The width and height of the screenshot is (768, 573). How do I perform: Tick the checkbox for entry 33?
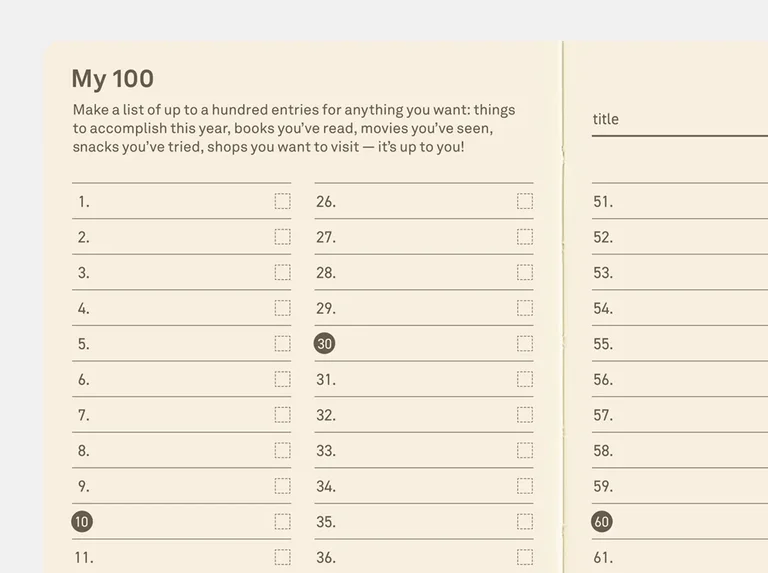click(525, 451)
